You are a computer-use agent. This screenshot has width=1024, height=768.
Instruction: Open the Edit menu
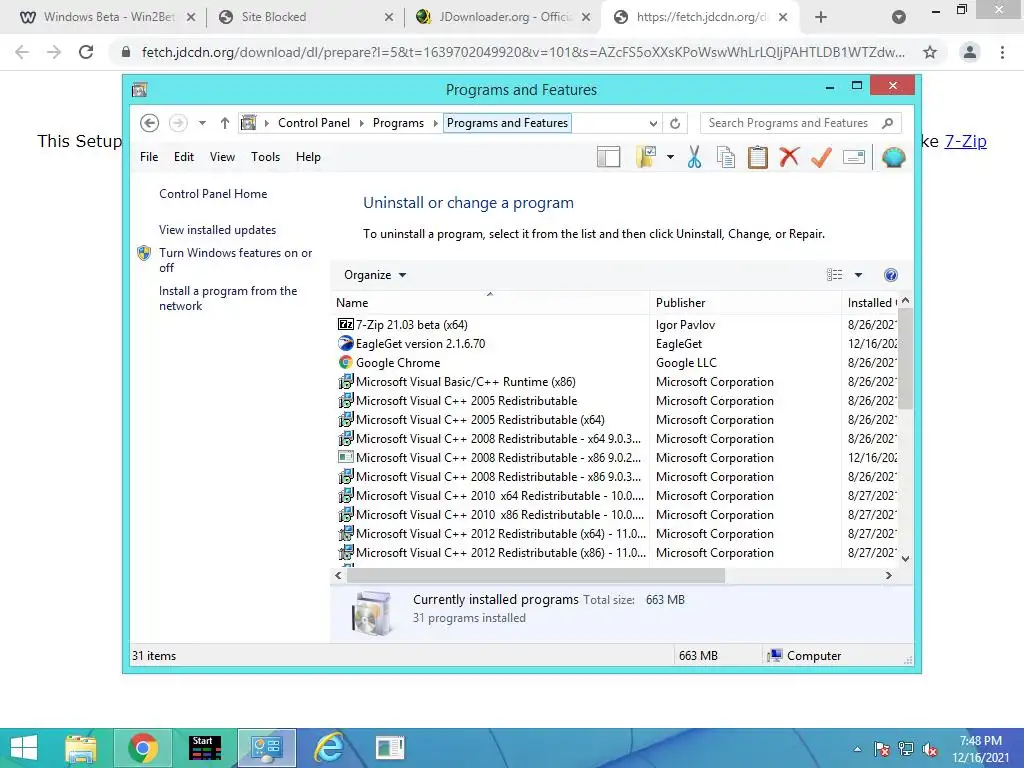click(x=184, y=157)
